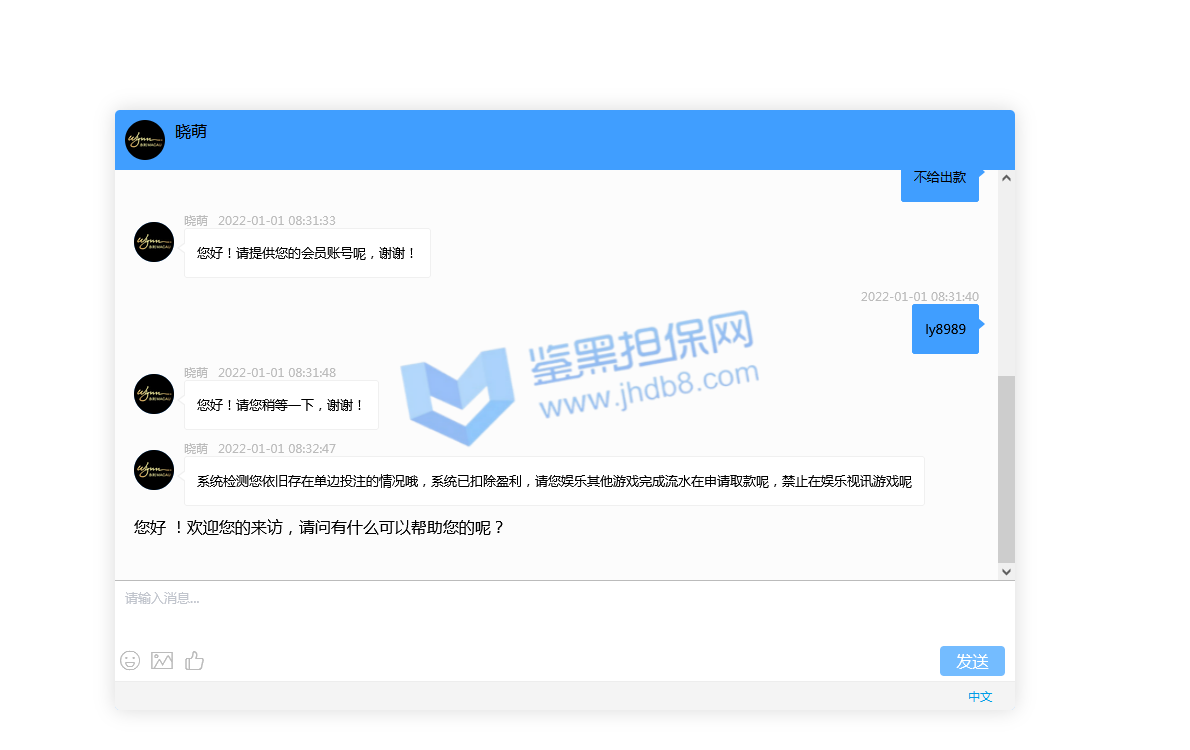Click the thumbs-up rating icon
Screen dimensions: 1190x750
[x=194, y=660]
